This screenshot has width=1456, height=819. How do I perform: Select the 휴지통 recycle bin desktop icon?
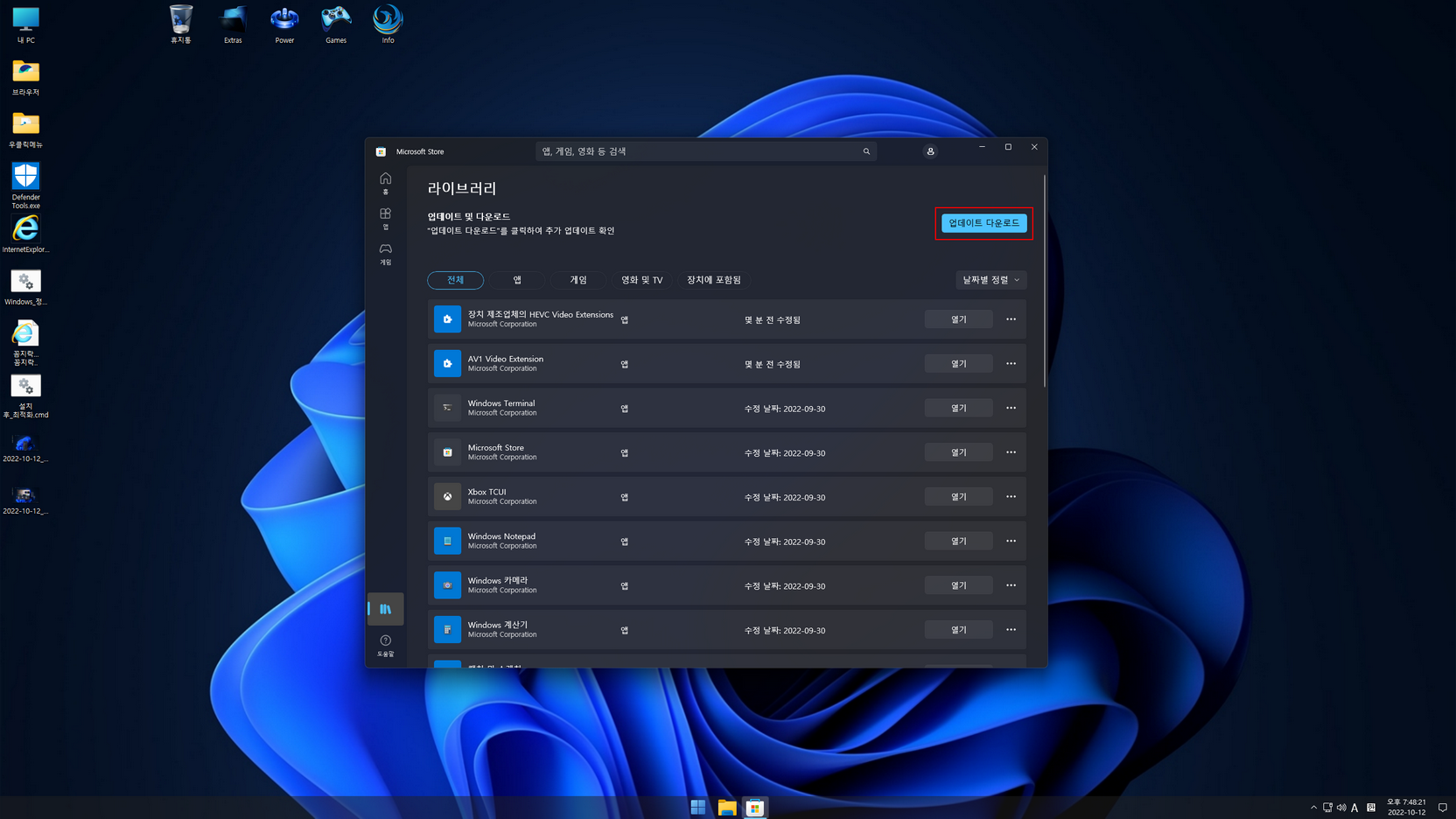181,24
